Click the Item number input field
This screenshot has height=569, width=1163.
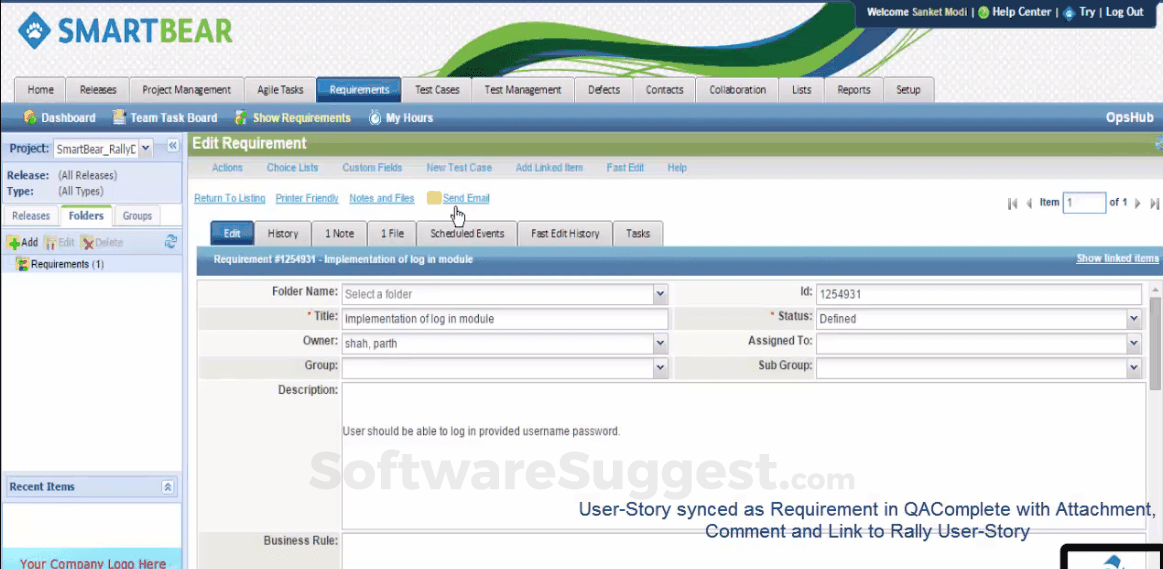click(1084, 203)
